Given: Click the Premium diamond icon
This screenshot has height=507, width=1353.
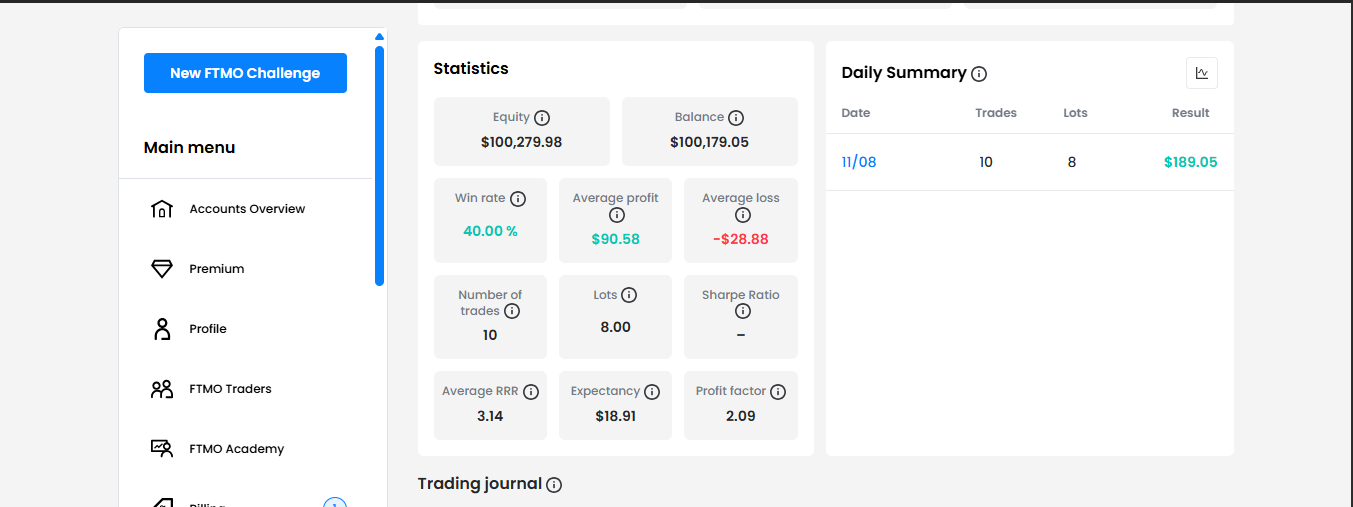Looking at the screenshot, I should 162,269.
